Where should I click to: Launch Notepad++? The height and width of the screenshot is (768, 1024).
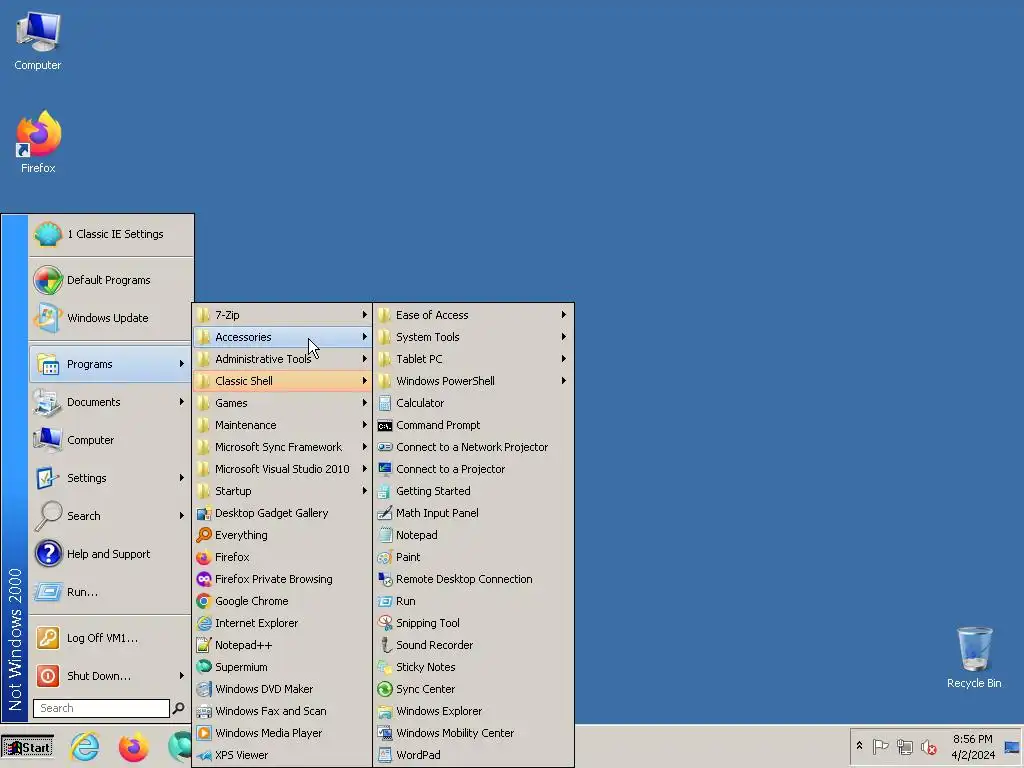click(282, 645)
